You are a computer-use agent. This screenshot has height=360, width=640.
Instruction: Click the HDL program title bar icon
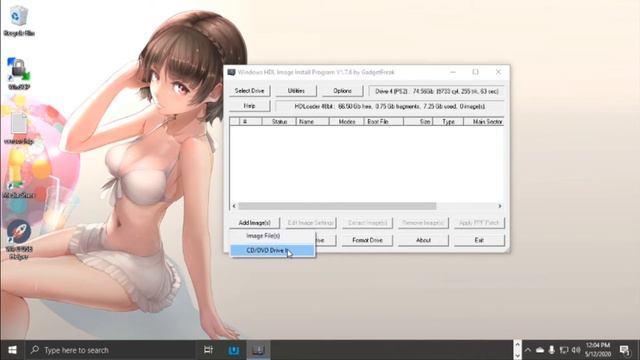(231, 72)
